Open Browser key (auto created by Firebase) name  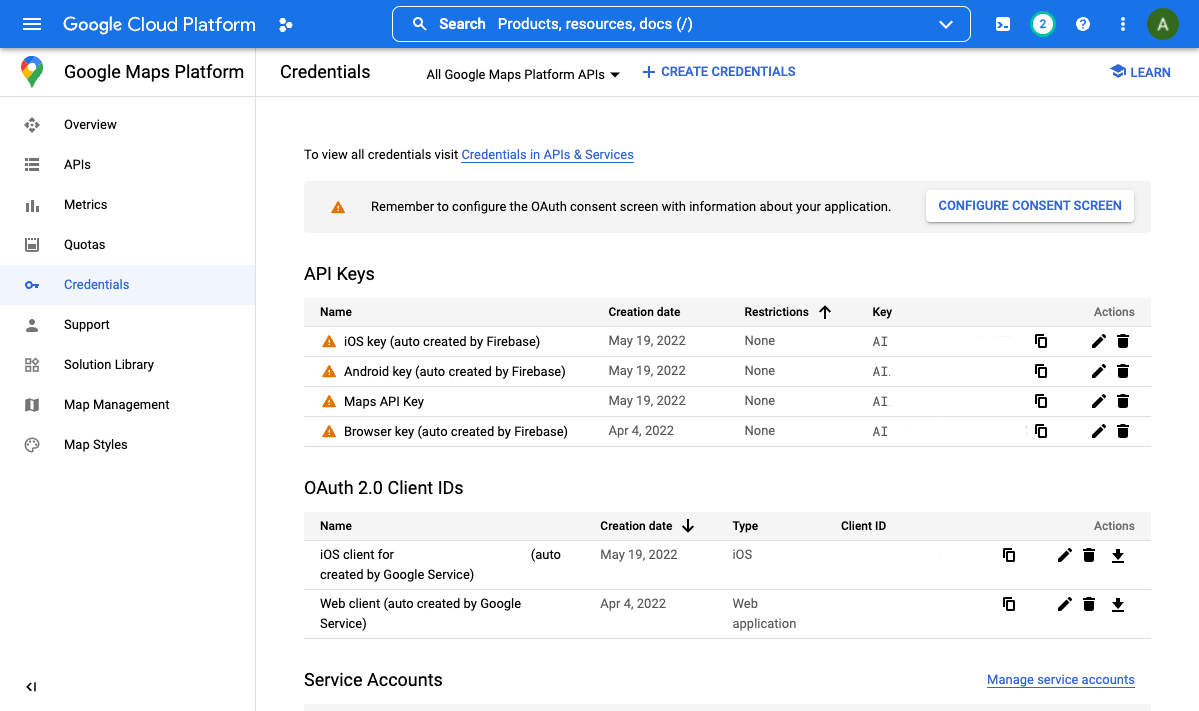pyautogui.click(x=456, y=432)
